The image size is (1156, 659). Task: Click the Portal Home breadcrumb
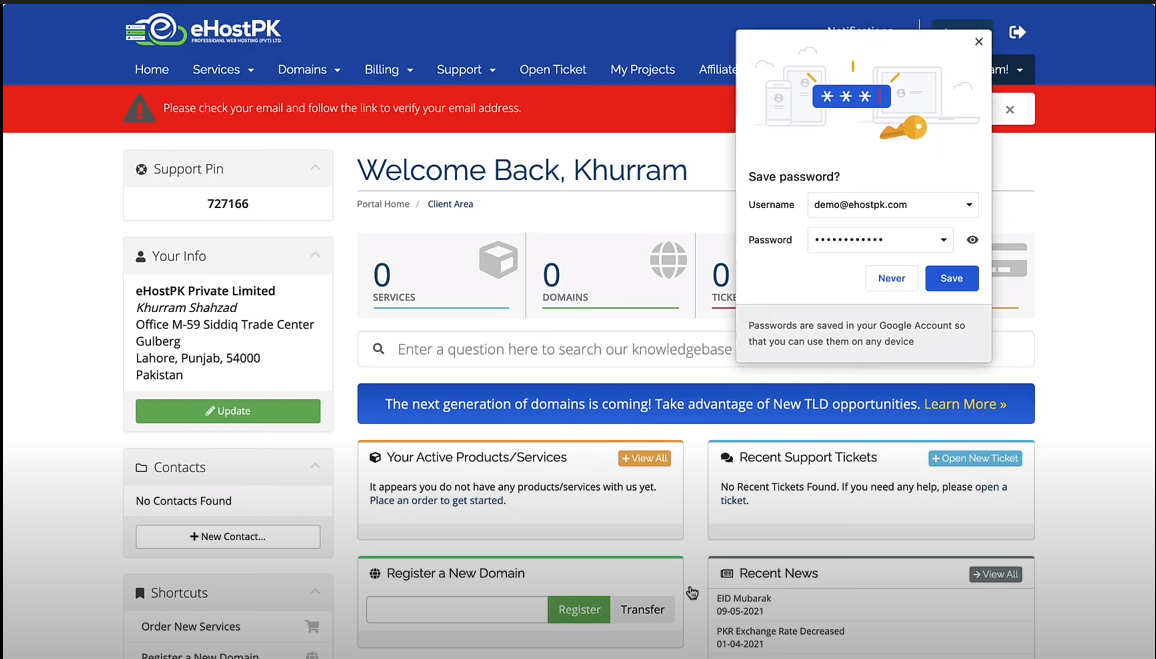pos(383,204)
